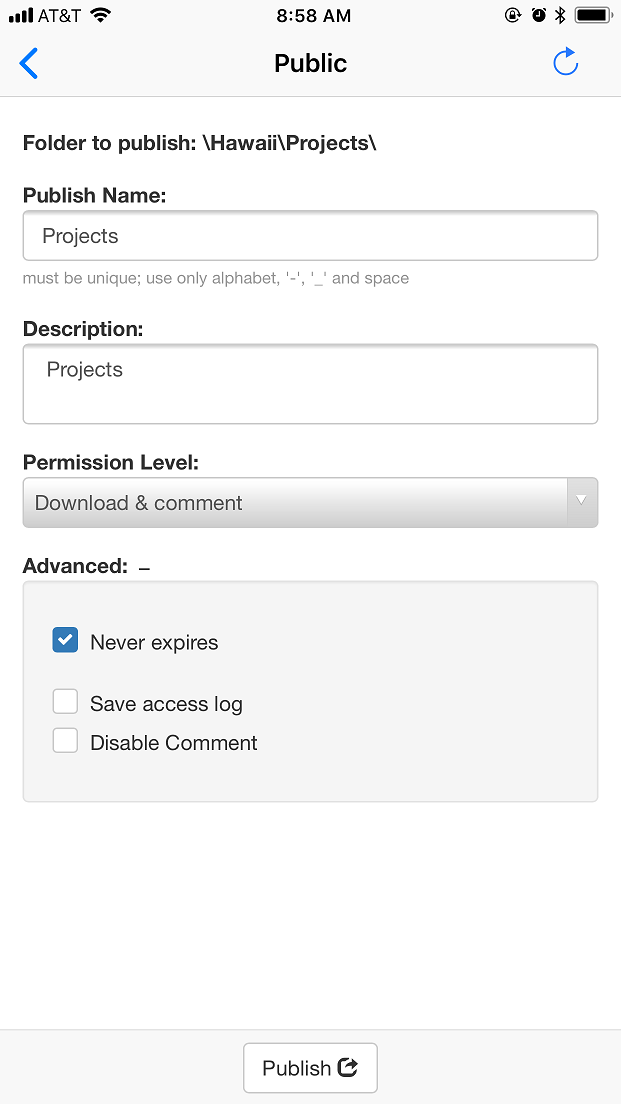621x1104 pixels.
Task: Tap the Publish button
Action: 310,1067
